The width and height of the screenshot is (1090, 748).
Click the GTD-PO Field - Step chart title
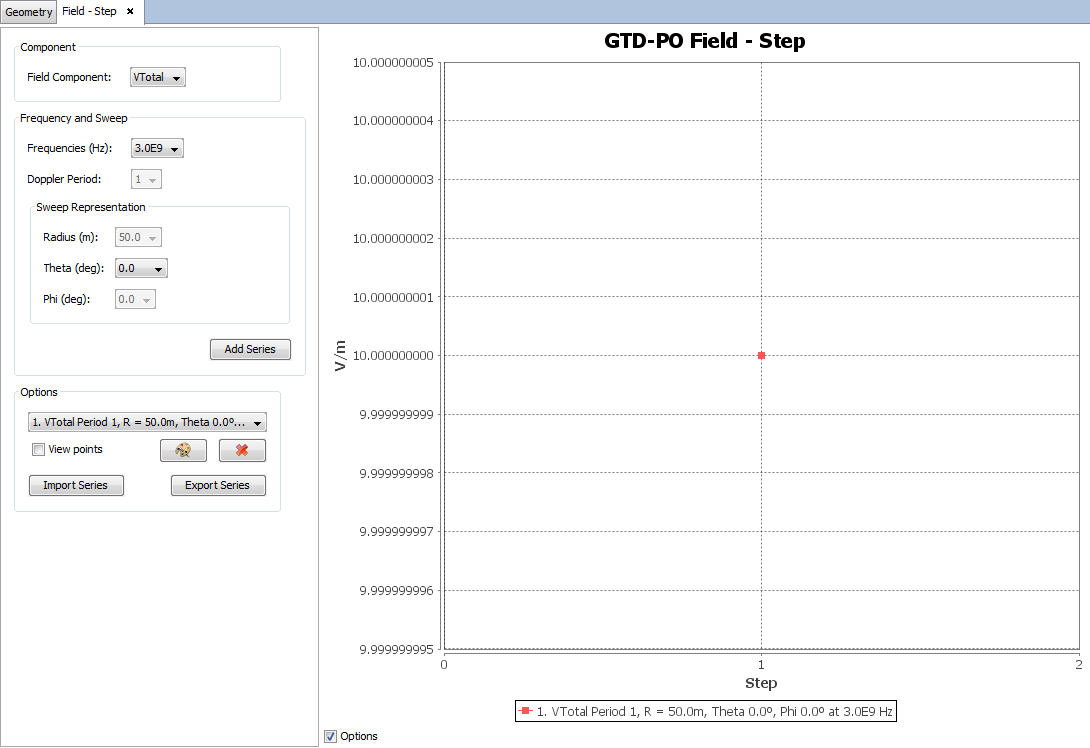point(704,41)
